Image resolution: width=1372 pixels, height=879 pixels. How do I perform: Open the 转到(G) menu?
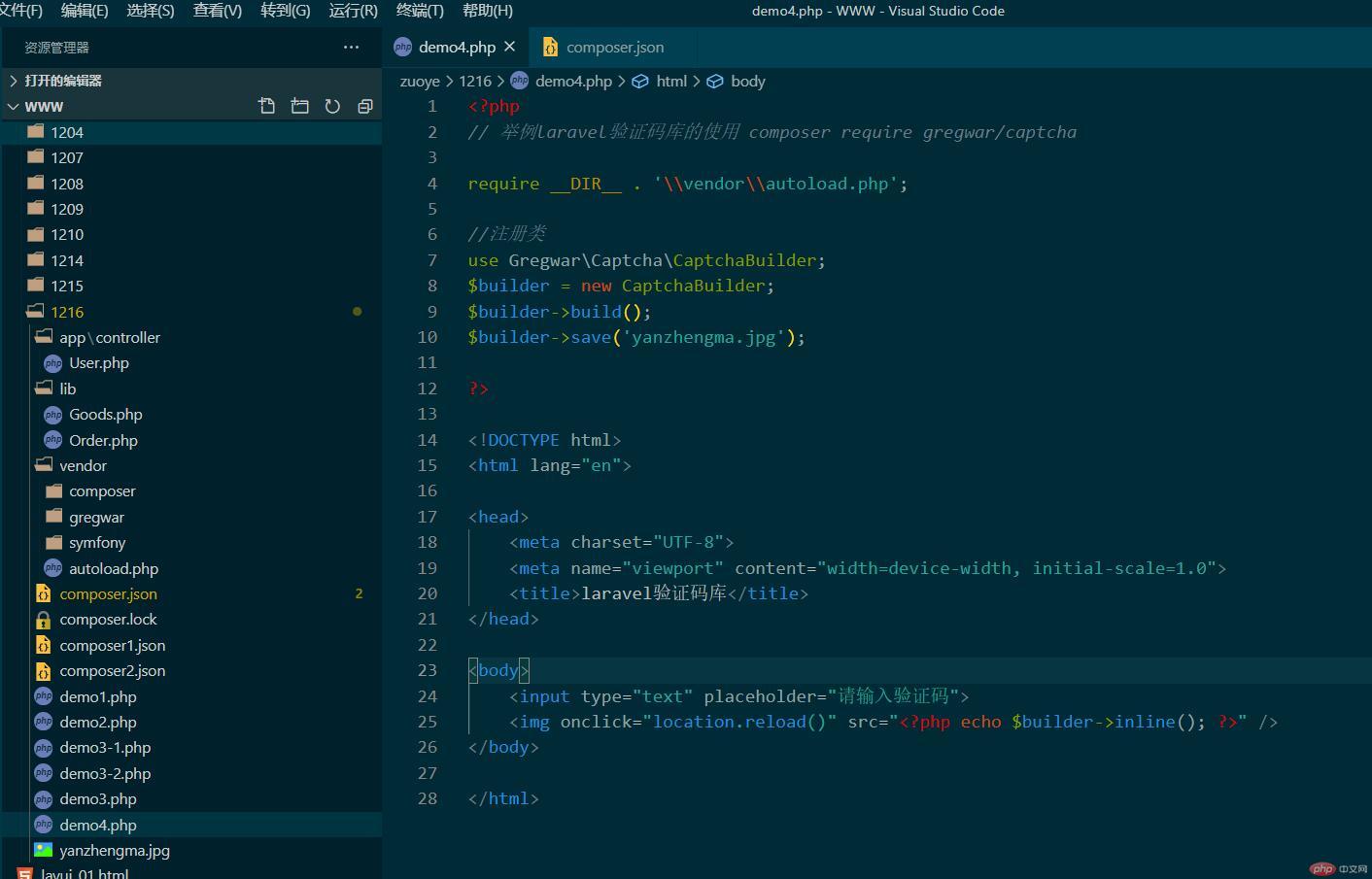click(286, 11)
